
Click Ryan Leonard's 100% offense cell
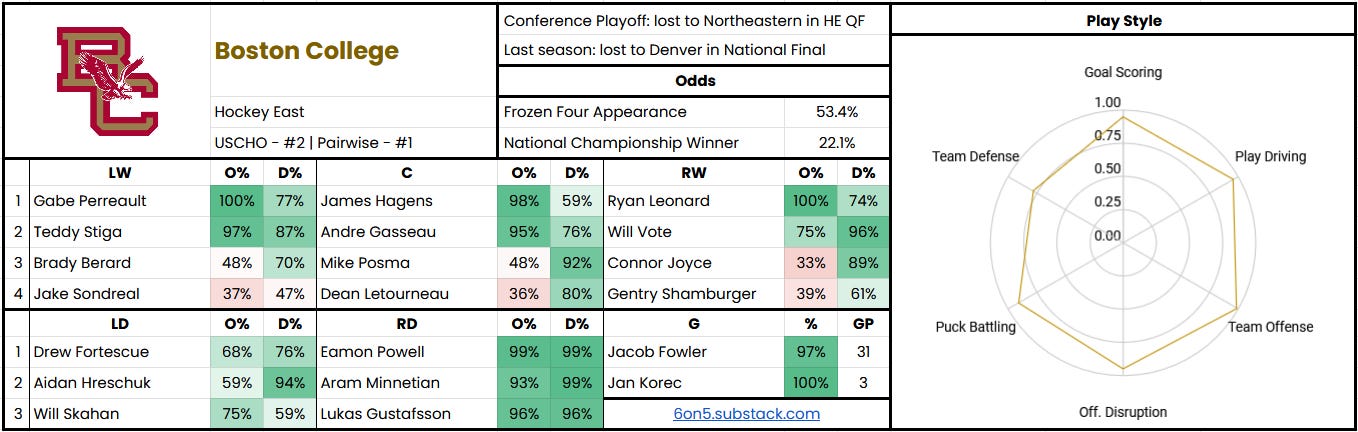coord(810,201)
